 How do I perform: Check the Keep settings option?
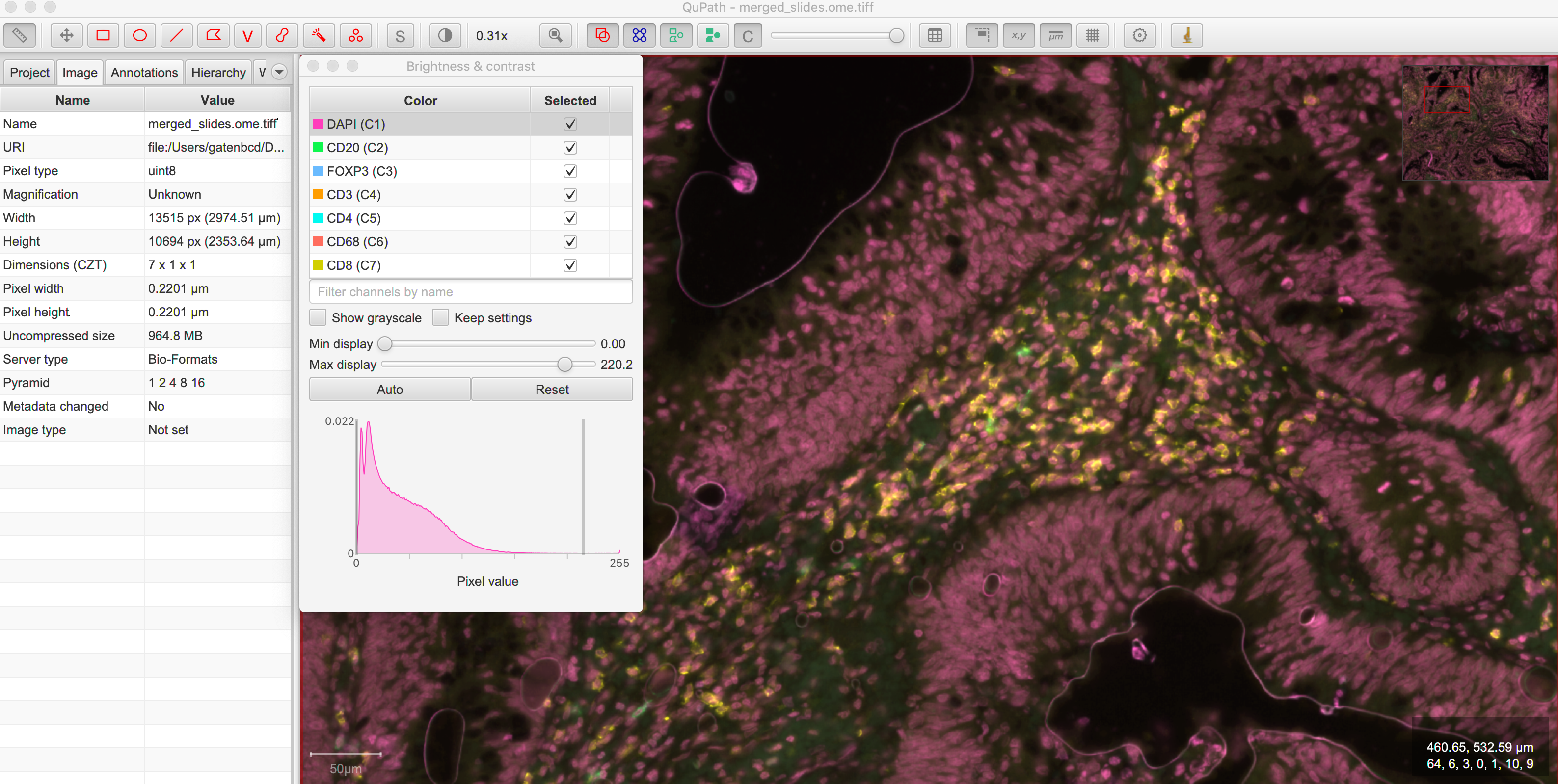pos(440,317)
